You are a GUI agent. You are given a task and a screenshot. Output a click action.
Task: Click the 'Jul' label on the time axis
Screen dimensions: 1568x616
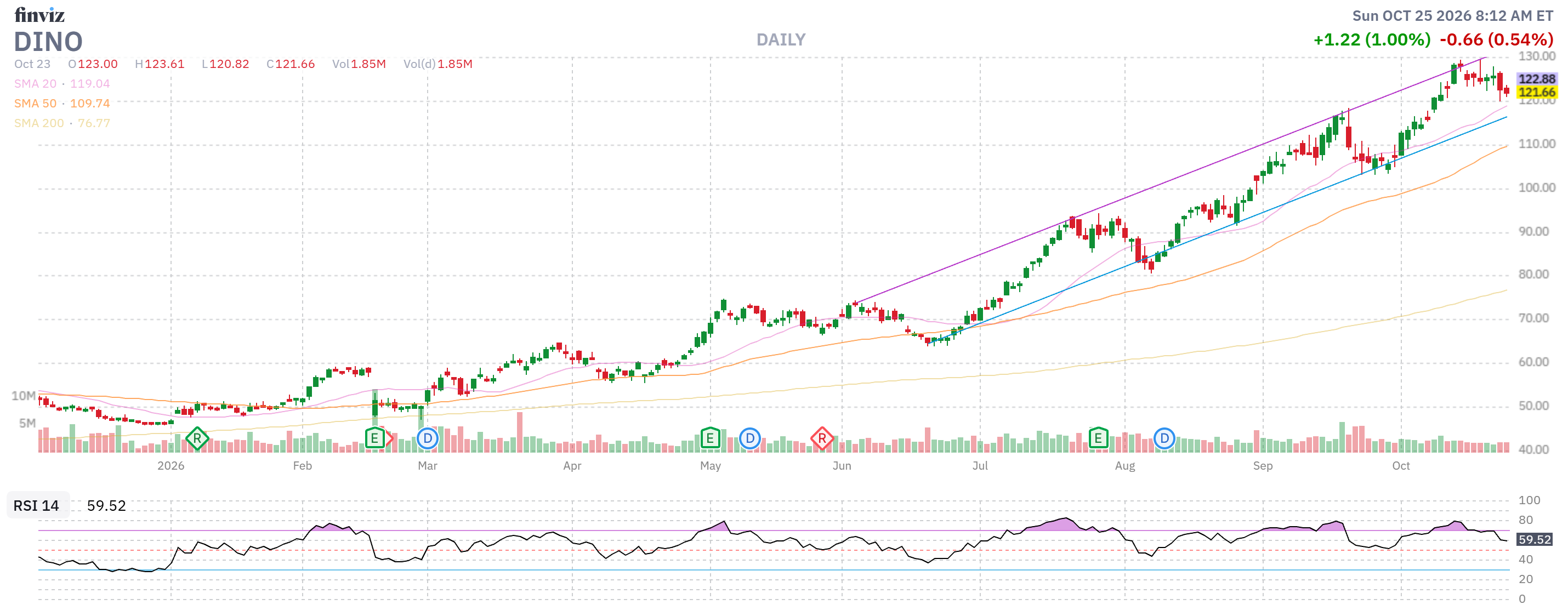coord(980,466)
